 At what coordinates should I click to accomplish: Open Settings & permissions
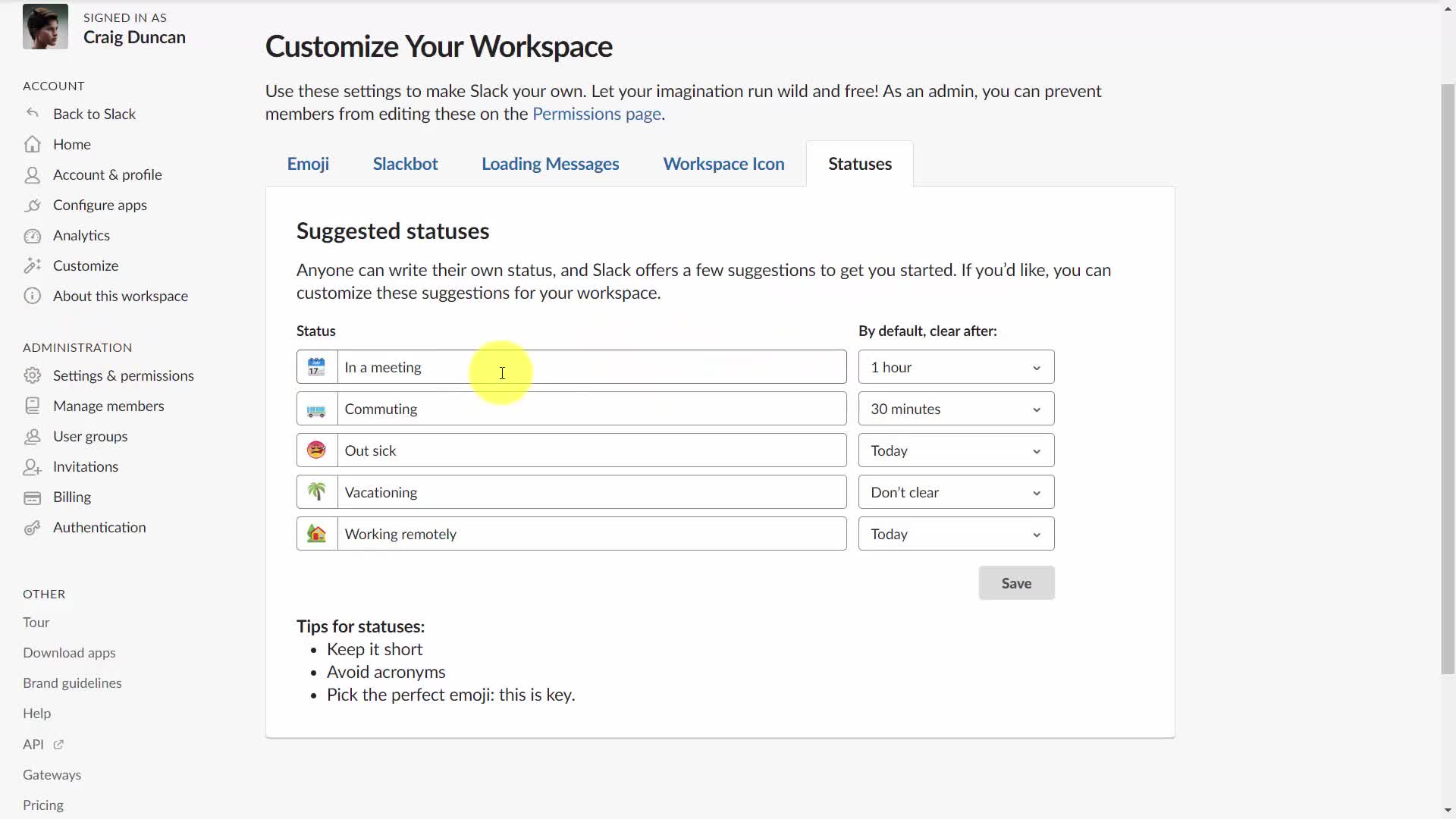[x=124, y=375]
